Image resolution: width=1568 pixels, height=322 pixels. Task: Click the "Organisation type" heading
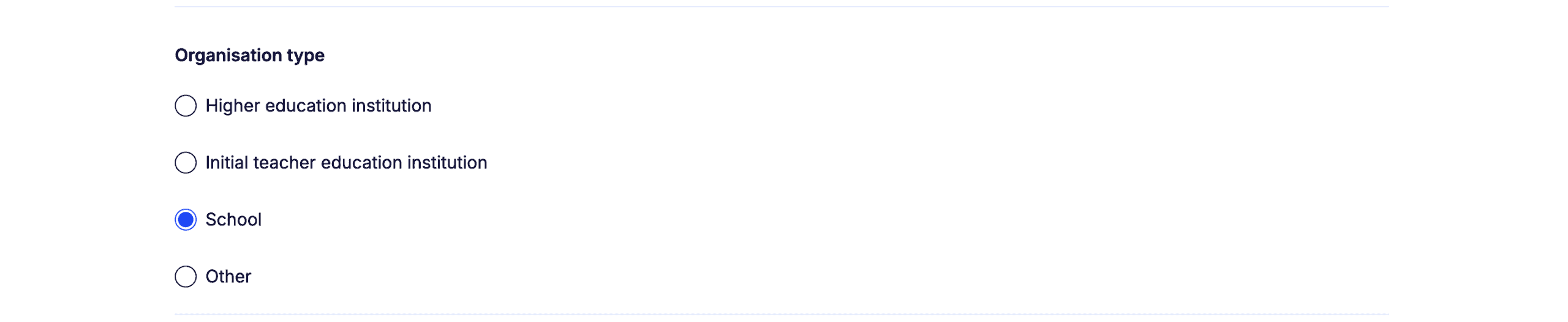(x=250, y=56)
